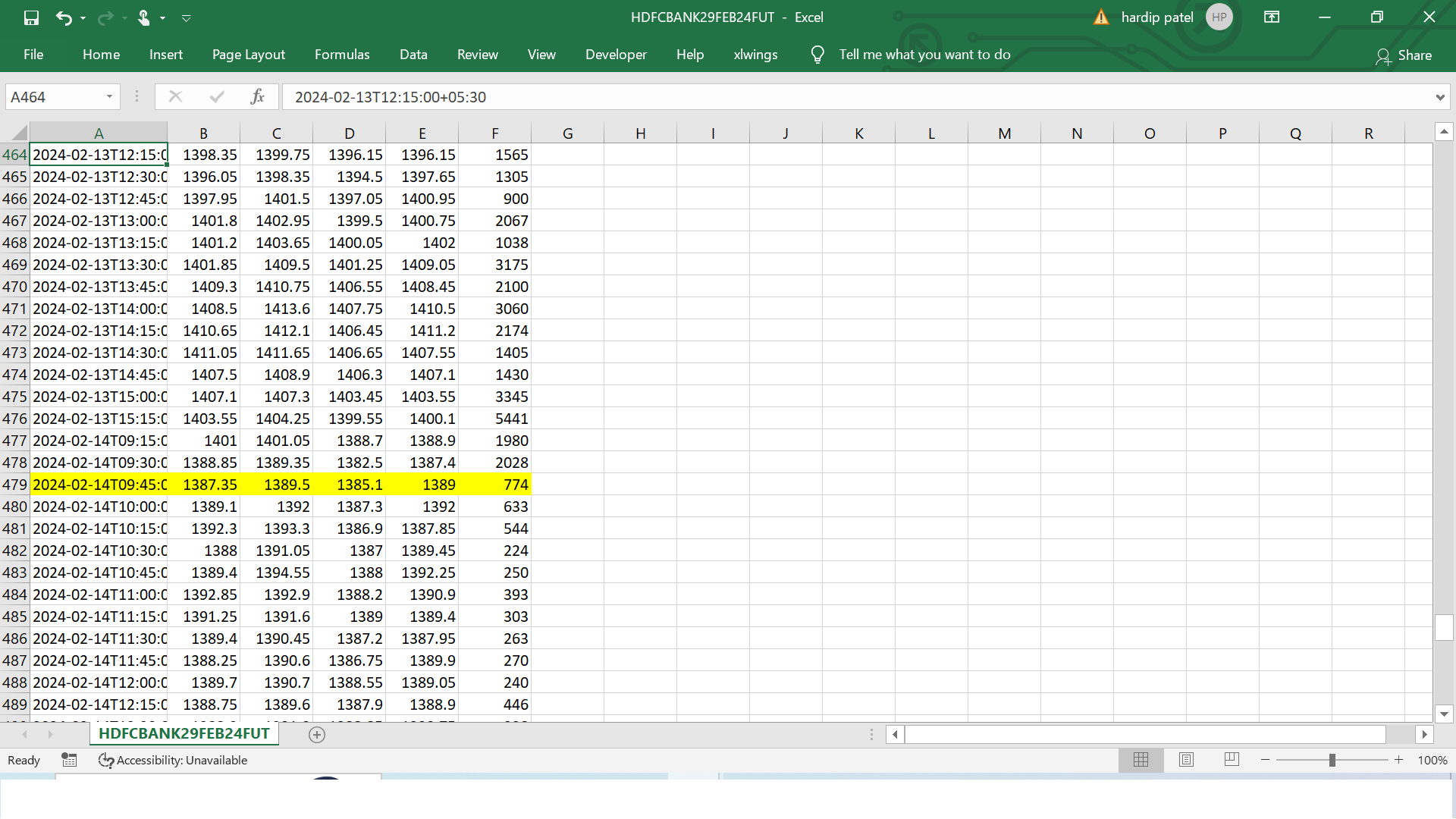1456x819 pixels.
Task: Click the Normal view icon in status bar
Action: [1140, 759]
